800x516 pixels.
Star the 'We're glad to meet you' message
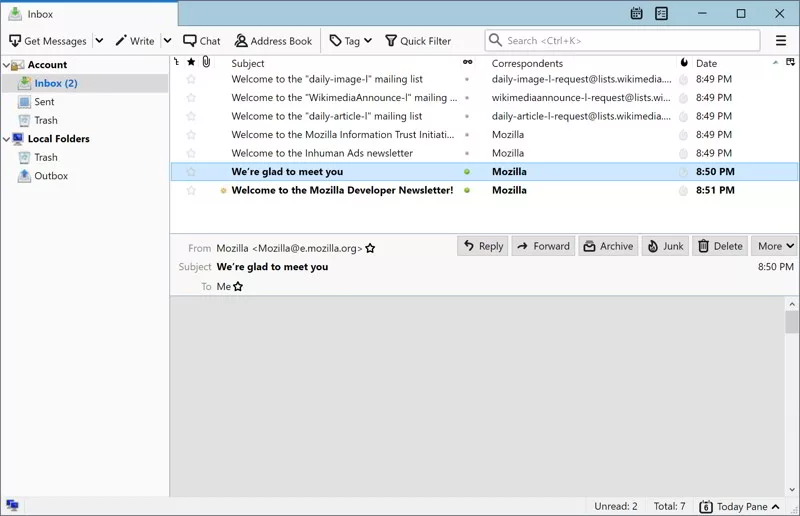[x=191, y=172]
